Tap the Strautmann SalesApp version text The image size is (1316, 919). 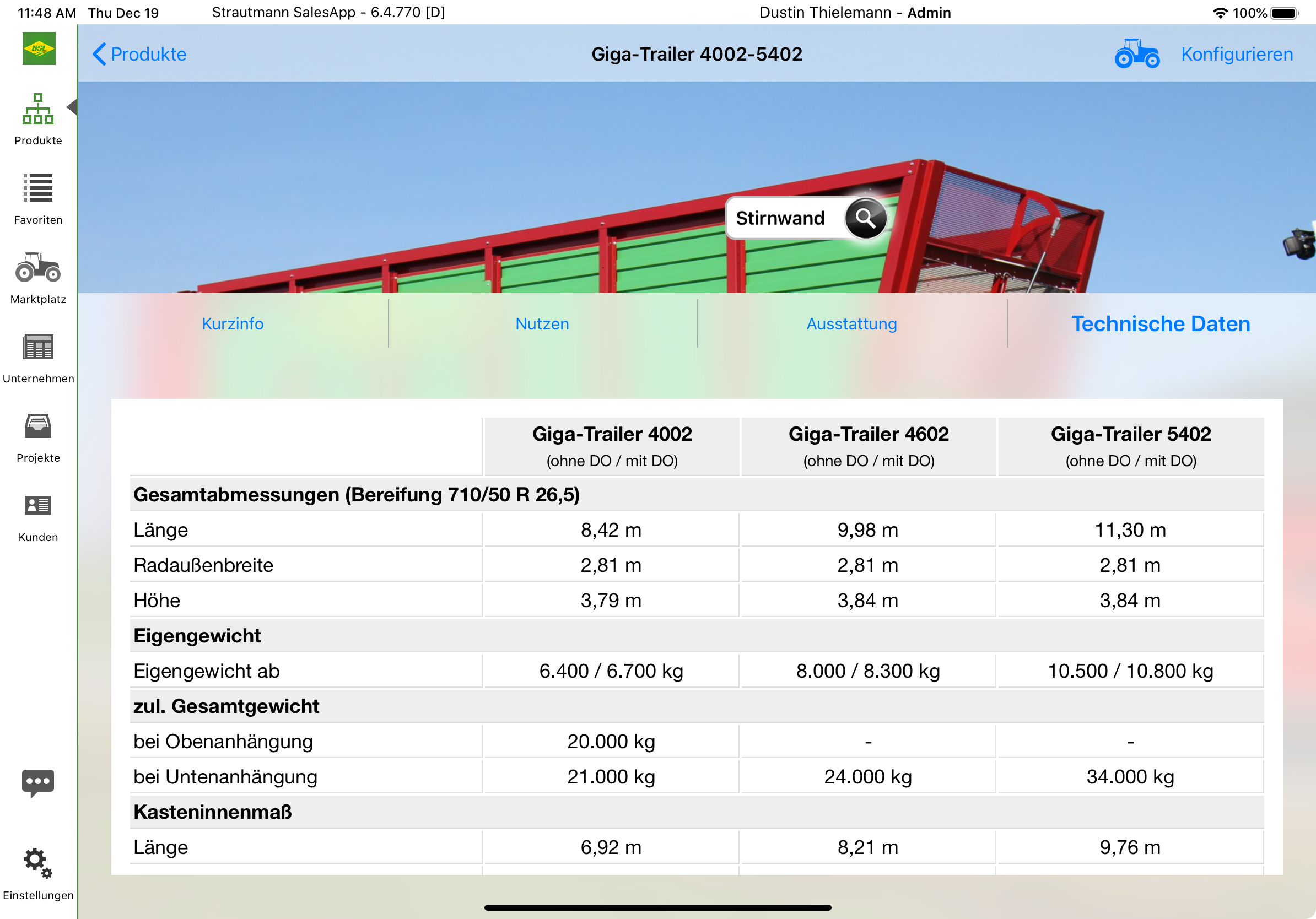pyautogui.click(x=328, y=13)
